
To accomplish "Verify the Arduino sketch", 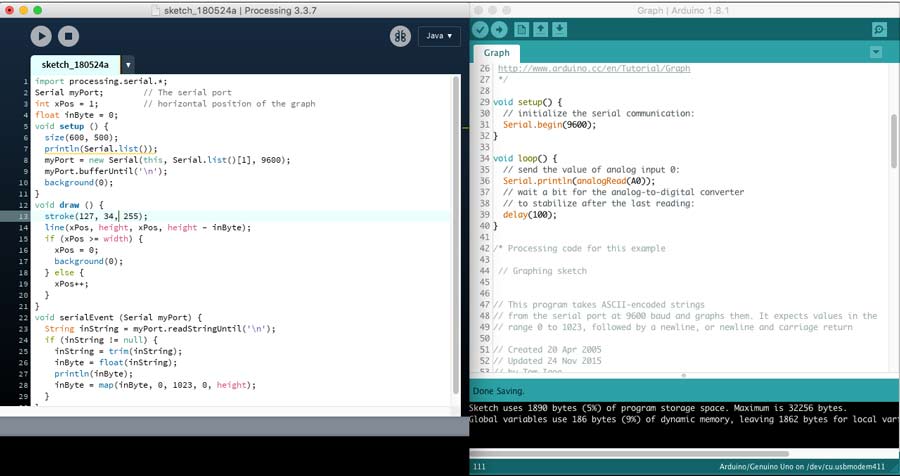I will (480, 29).
